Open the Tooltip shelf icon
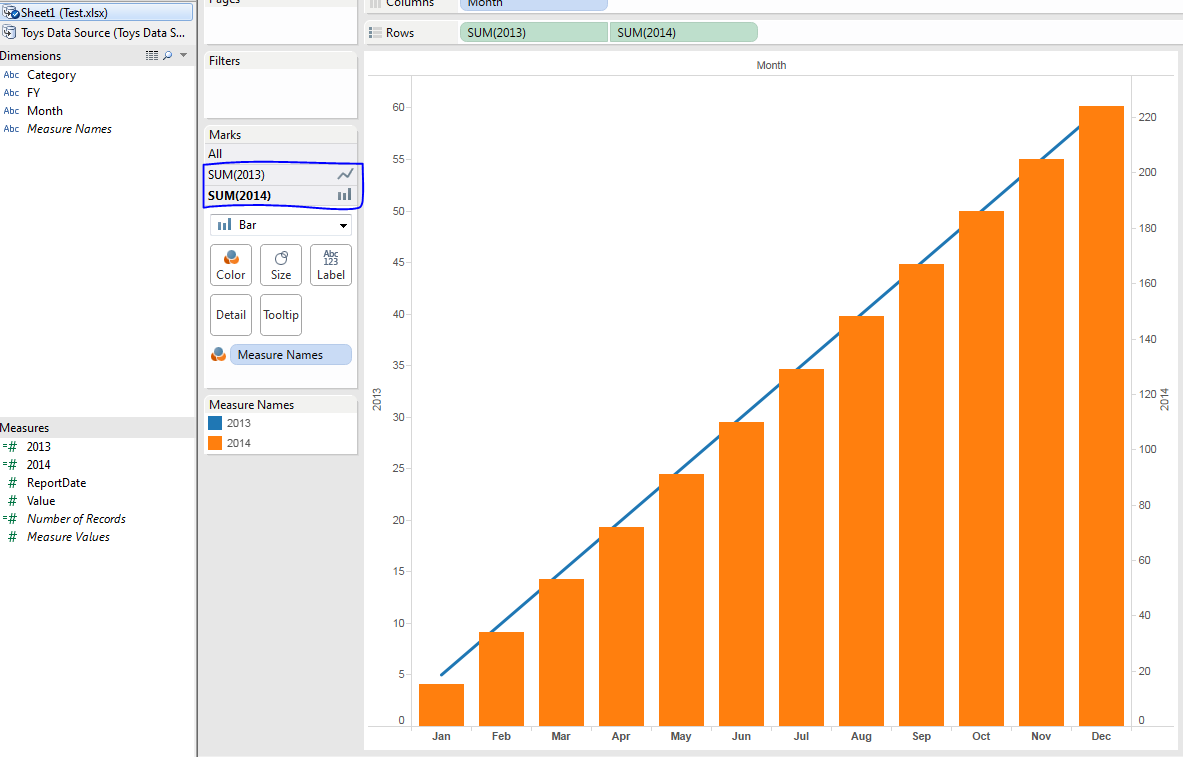This screenshot has width=1183, height=757. (x=281, y=314)
